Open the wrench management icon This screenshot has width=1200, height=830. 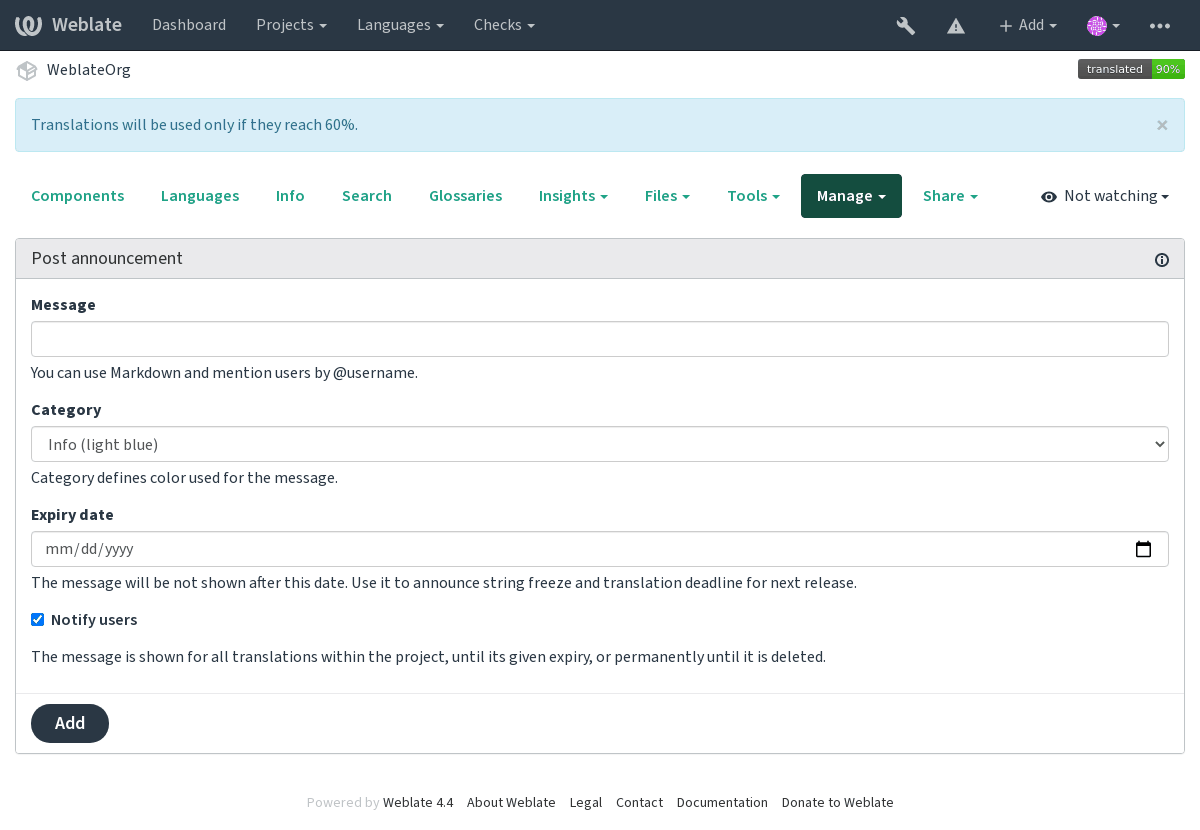click(x=906, y=26)
